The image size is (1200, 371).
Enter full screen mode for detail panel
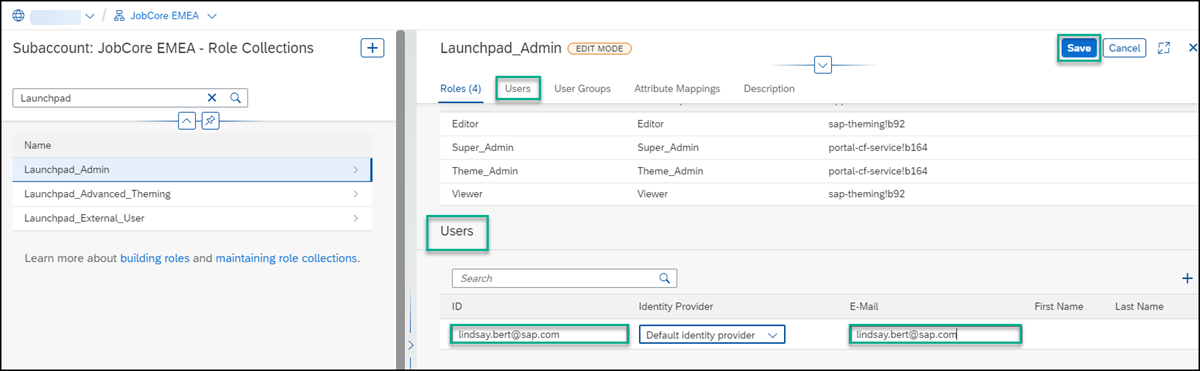1164,48
